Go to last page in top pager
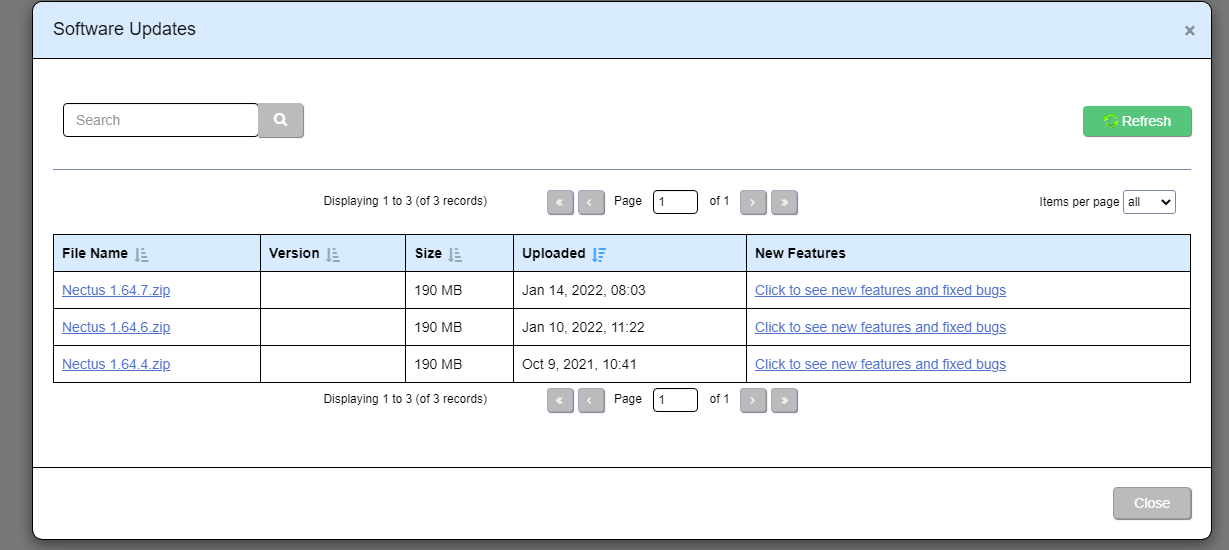Image resolution: width=1229 pixels, height=550 pixels. (785, 202)
